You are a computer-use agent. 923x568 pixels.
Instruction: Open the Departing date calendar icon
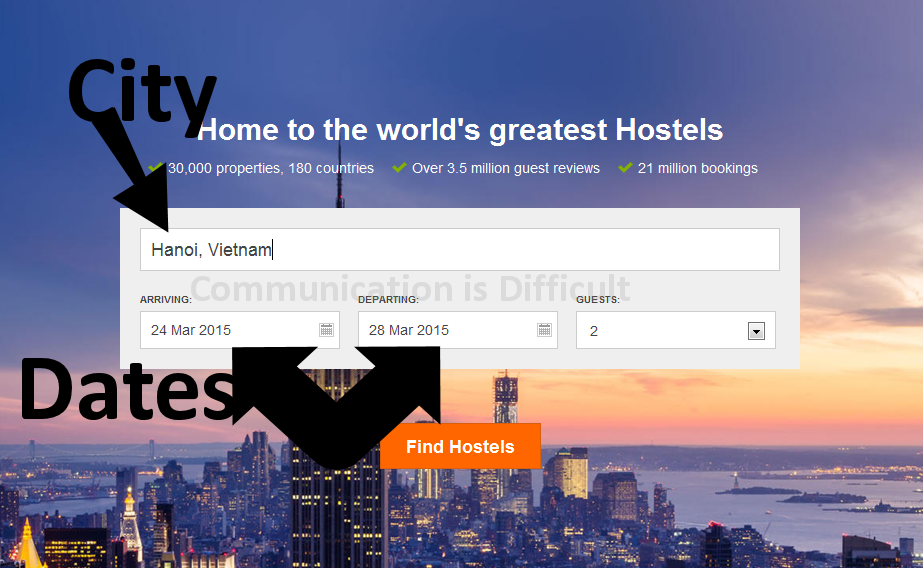(x=544, y=330)
